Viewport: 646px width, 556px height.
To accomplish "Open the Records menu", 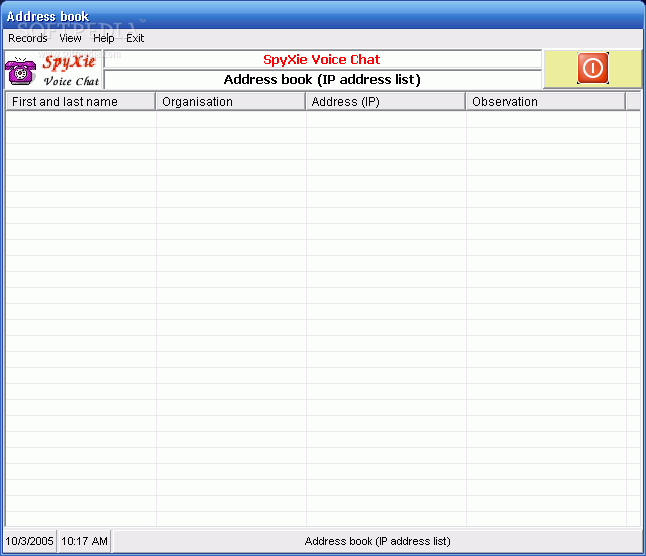I will (28, 38).
